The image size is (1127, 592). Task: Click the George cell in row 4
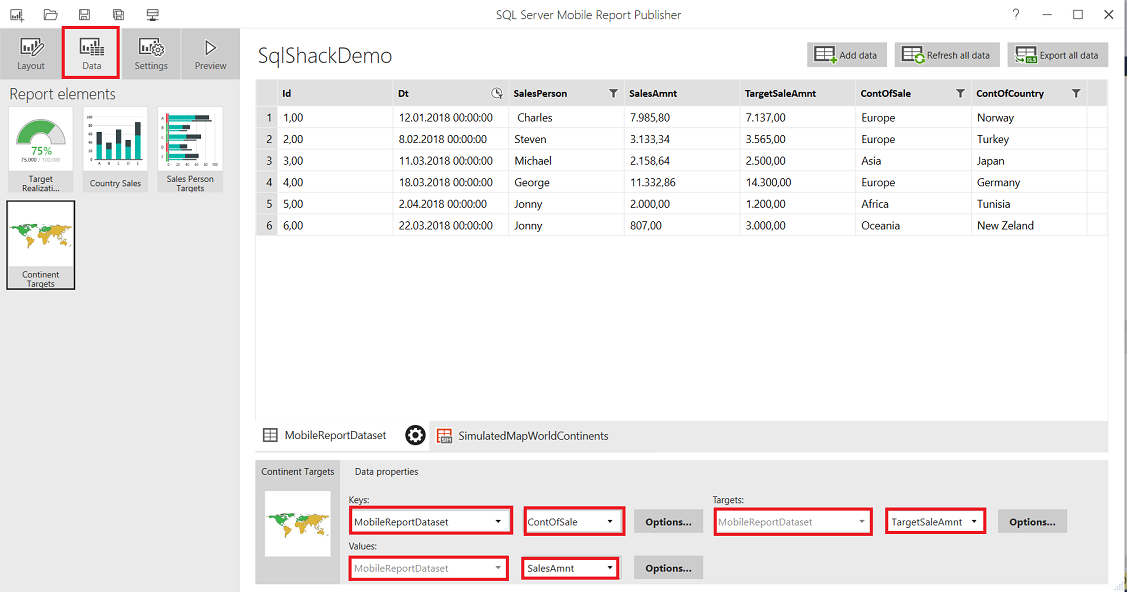point(566,182)
